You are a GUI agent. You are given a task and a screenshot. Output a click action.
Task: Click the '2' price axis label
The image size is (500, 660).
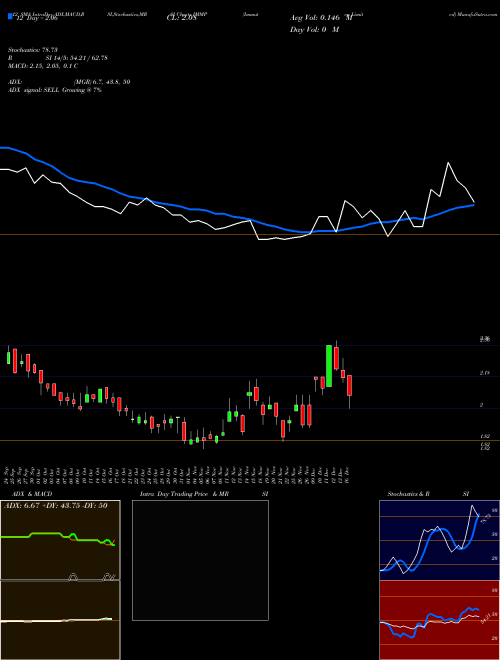pos(482,405)
